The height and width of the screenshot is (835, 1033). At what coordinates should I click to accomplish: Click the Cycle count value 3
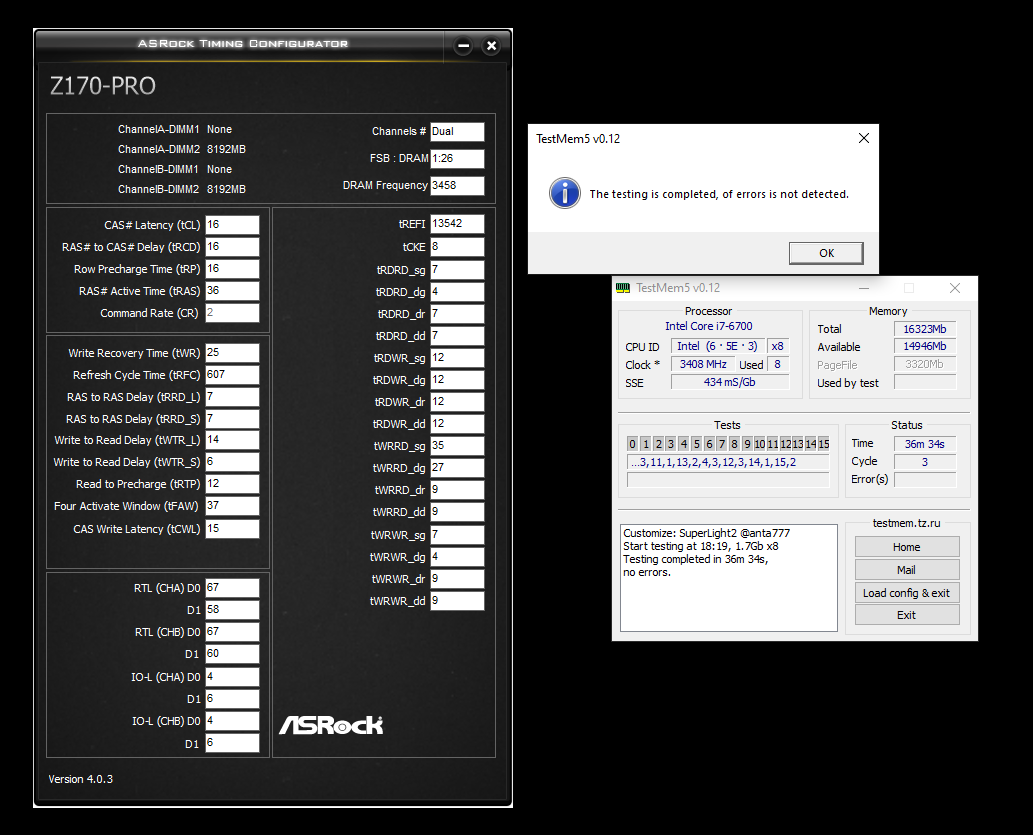pos(924,462)
